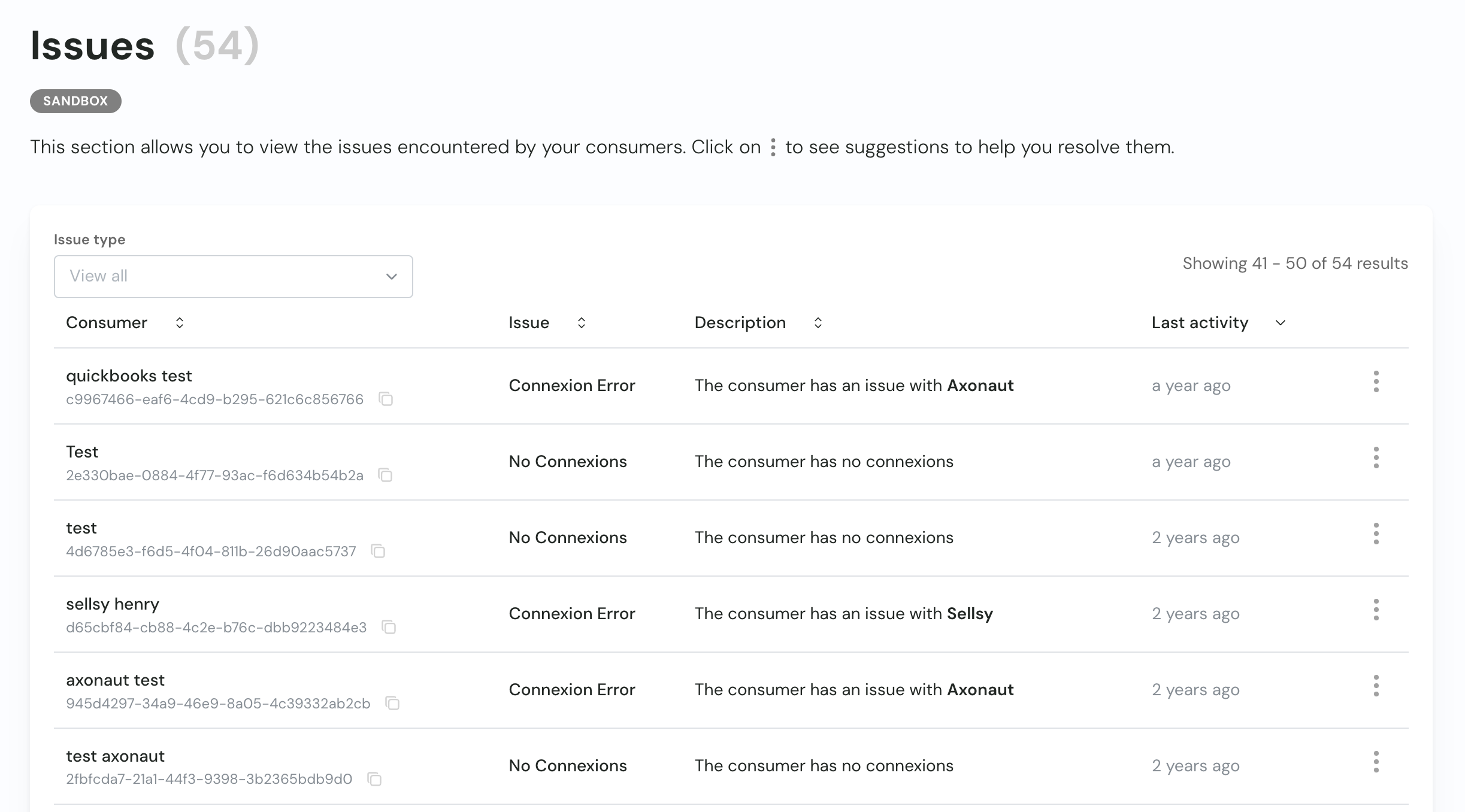Copy the test axonaut consumer ID
Screen dimensions: 1465x812
tap(374, 779)
